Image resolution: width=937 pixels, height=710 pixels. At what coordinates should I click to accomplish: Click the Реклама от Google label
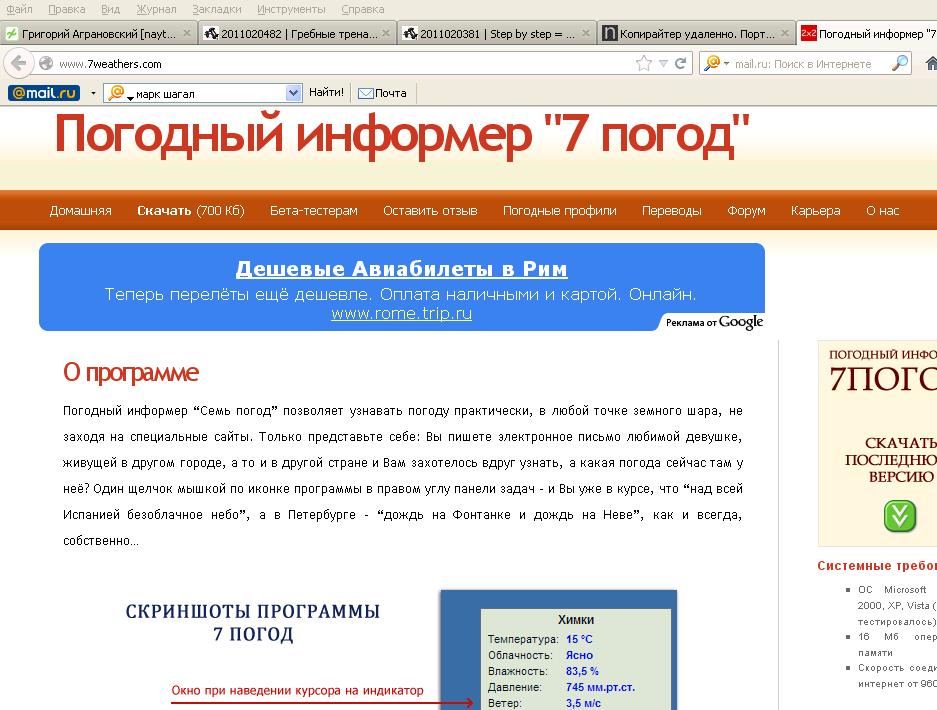tap(714, 322)
